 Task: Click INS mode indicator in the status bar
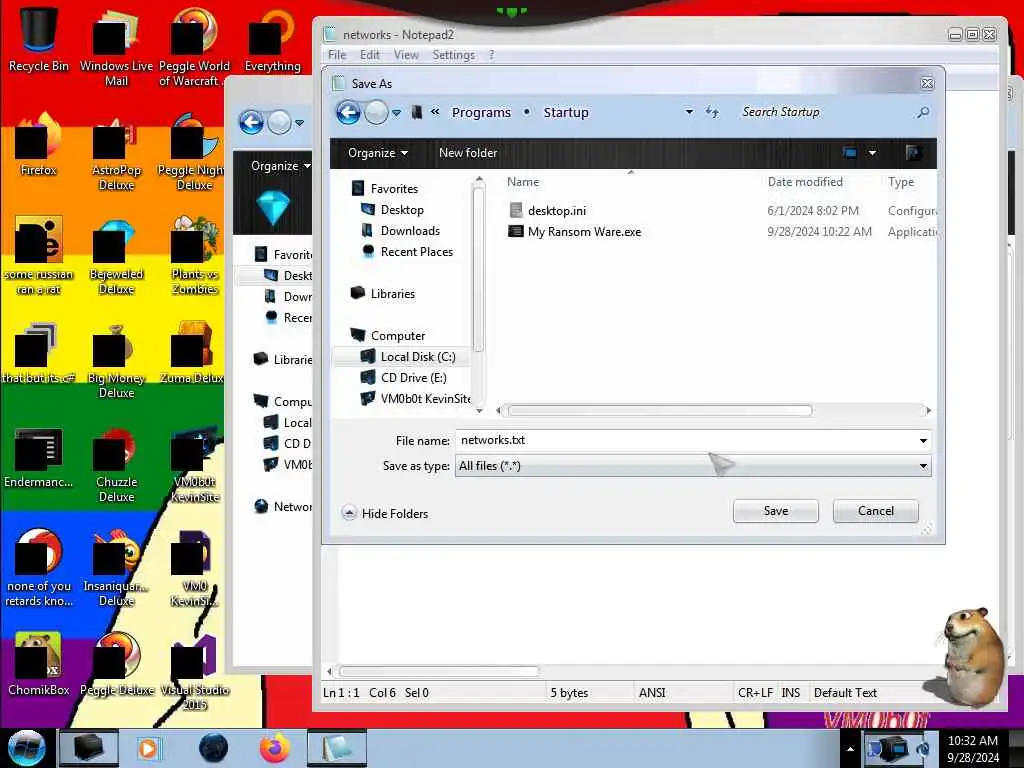[790, 693]
